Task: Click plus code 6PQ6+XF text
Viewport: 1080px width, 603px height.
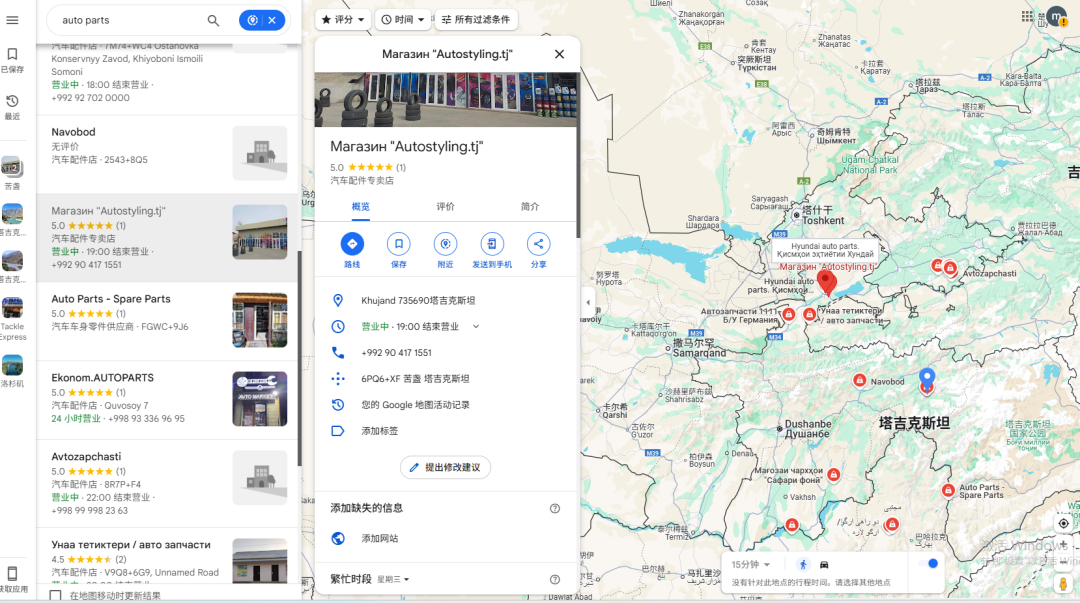Action: click(415, 378)
